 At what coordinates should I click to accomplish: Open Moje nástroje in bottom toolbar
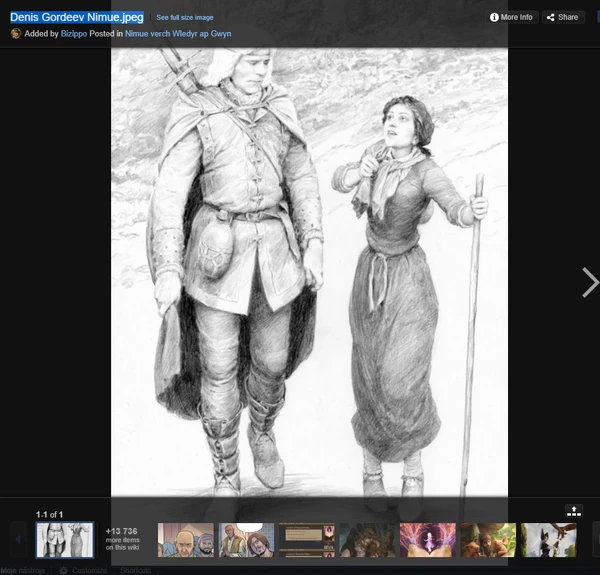point(23,571)
